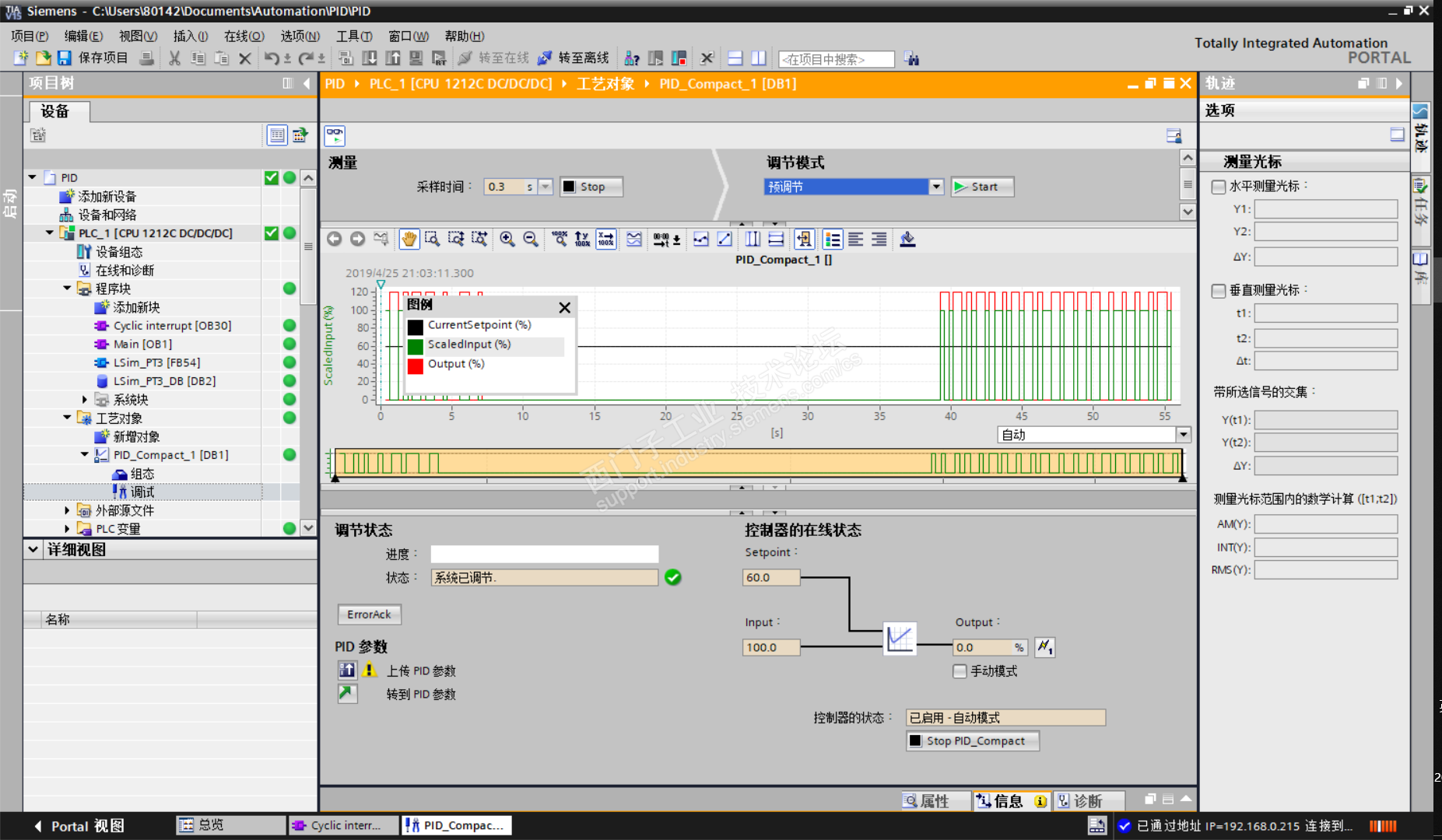Expand the PLC 变量 folder
This screenshot has height=840, width=1442.
[67, 529]
